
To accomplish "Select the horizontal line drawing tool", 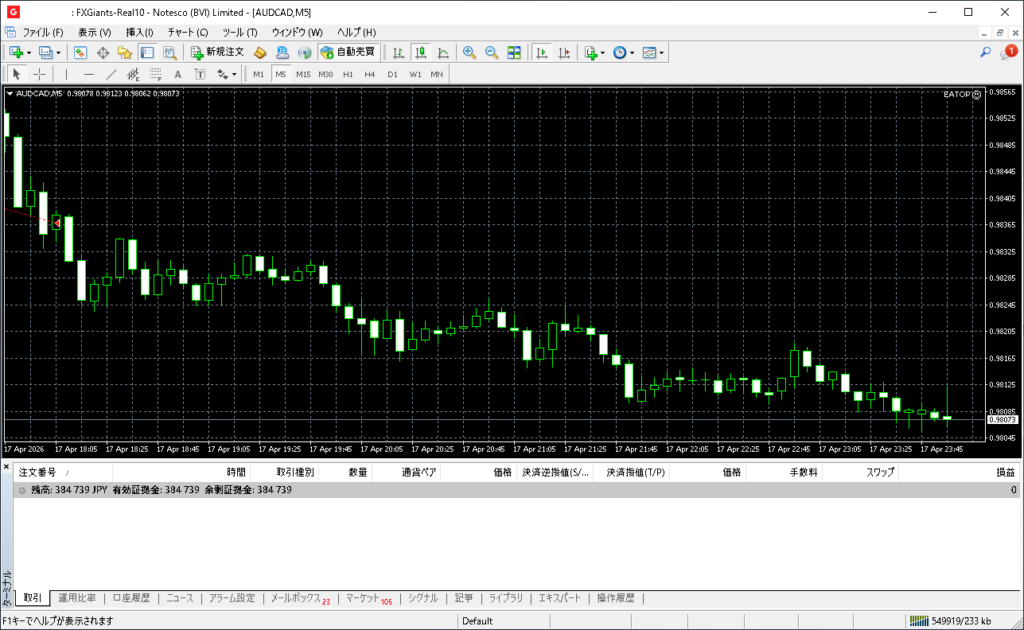I will (89, 74).
